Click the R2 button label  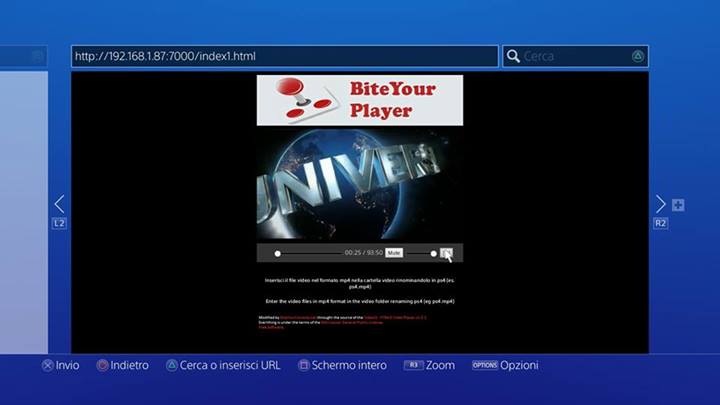(x=660, y=224)
